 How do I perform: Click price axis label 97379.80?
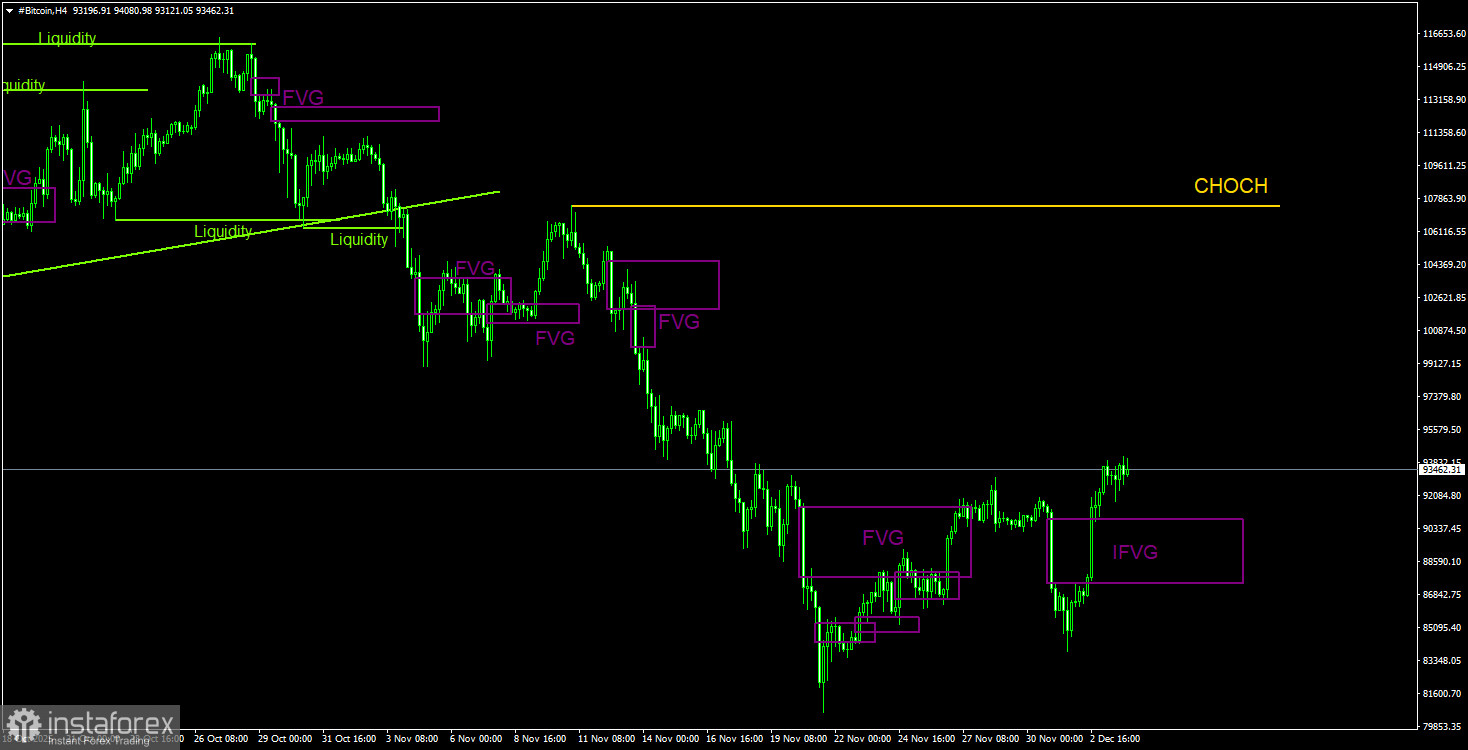click(1443, 397)
